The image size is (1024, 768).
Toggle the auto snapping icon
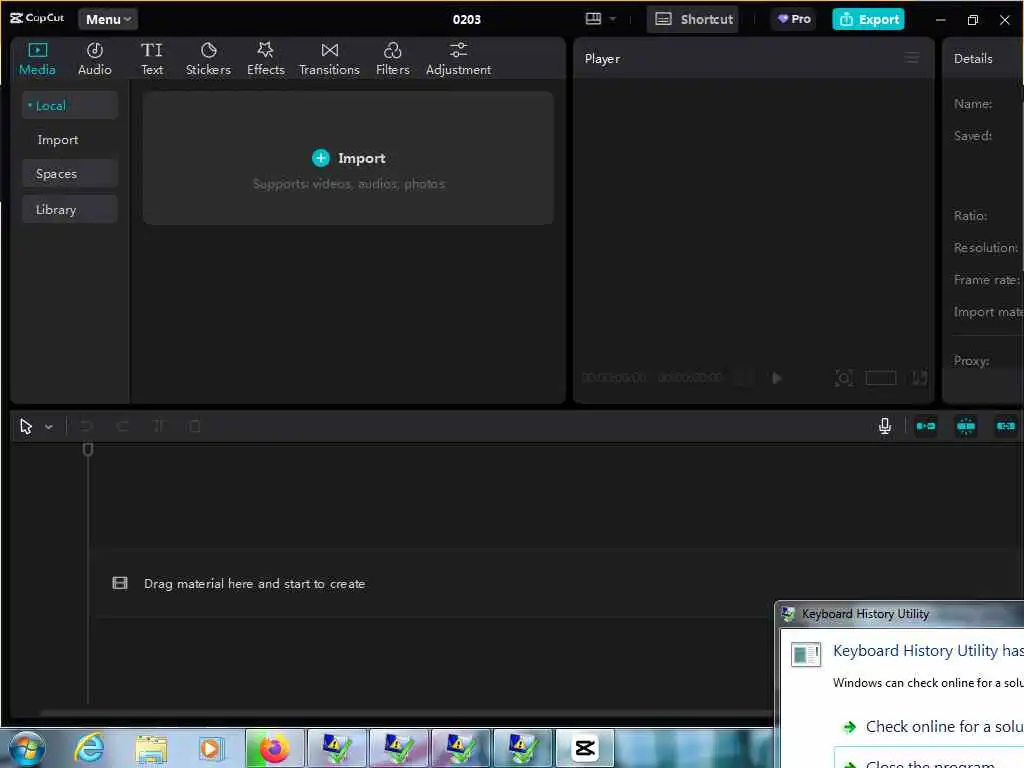point(965,426)
